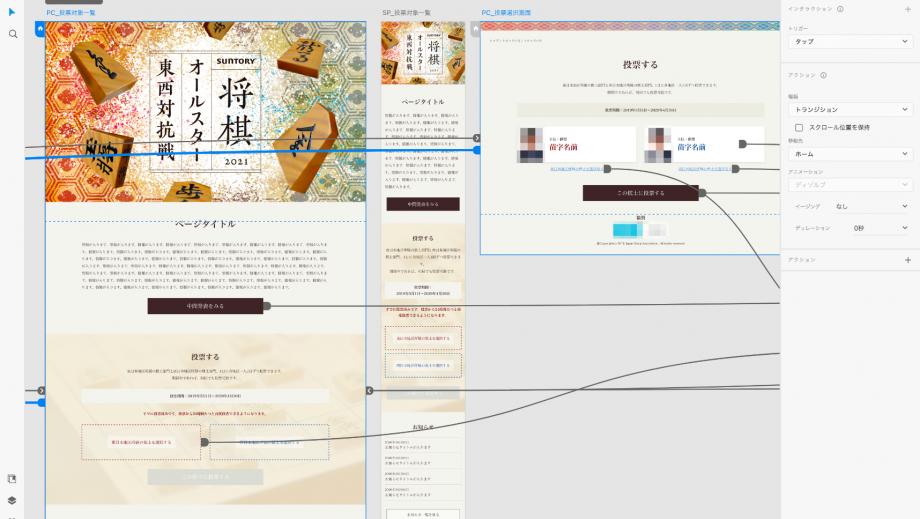Open the イージング dropdown set to なし
Screen dimensions: 920x519
pyautogui.click(x=870, y=206)
